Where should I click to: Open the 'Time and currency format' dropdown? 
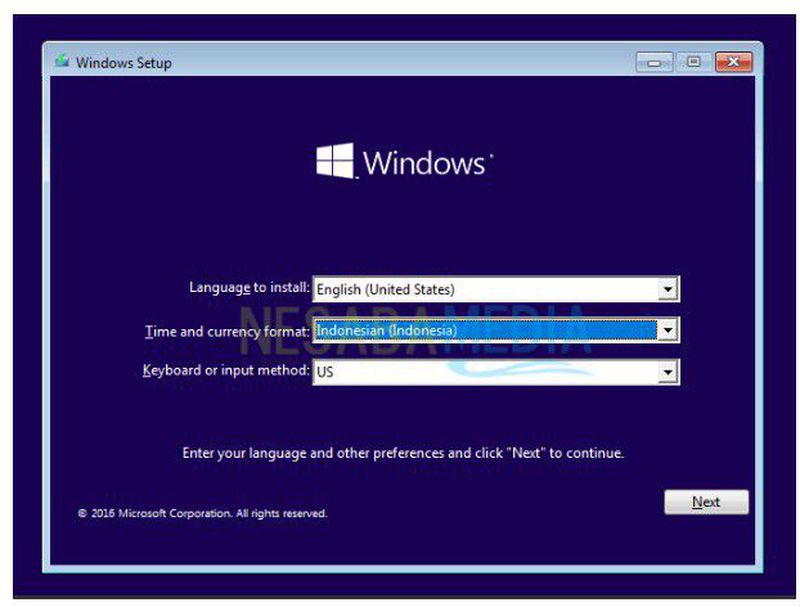pos(667,330)
